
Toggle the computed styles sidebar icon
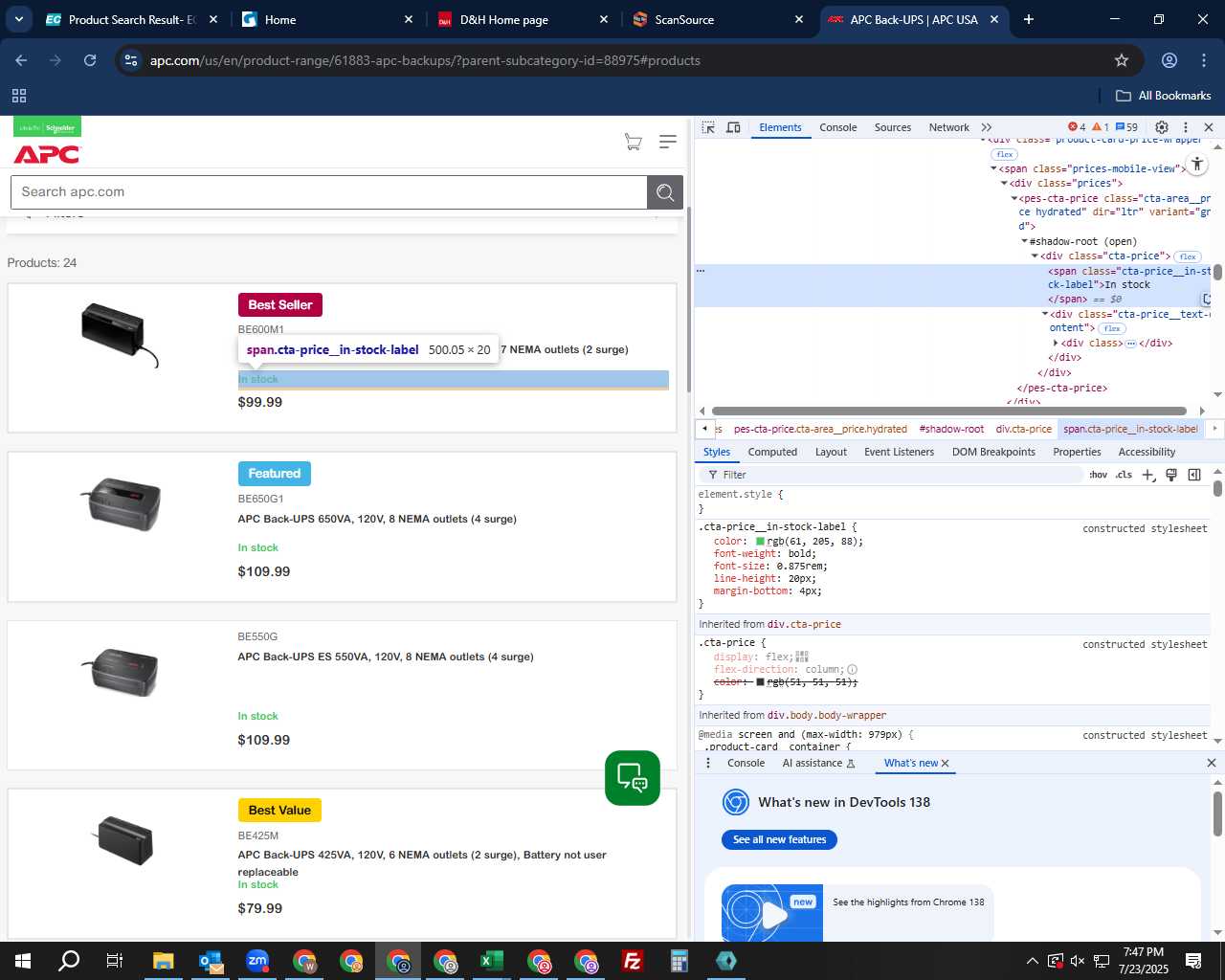tap(1194, 475)
